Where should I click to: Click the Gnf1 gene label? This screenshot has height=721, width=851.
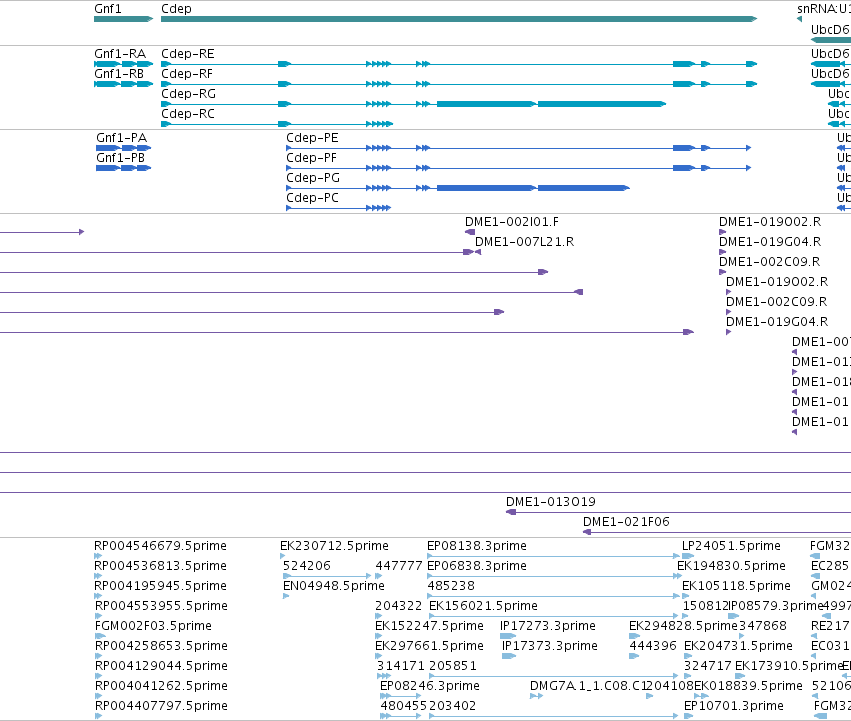point(107,9)
